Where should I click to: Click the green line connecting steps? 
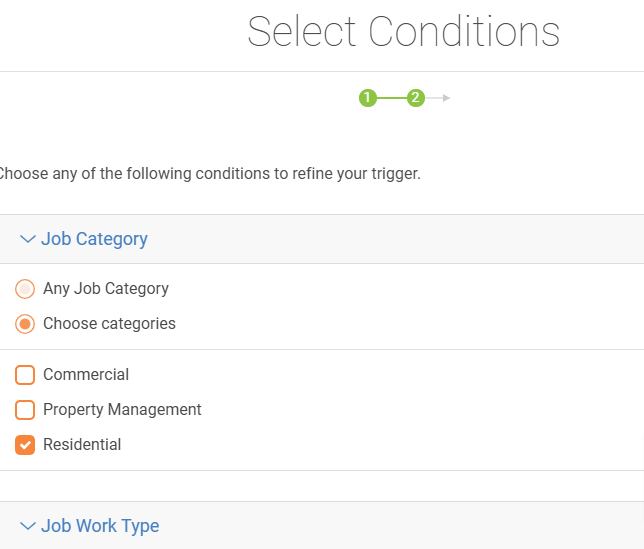(x=392, y=98)
